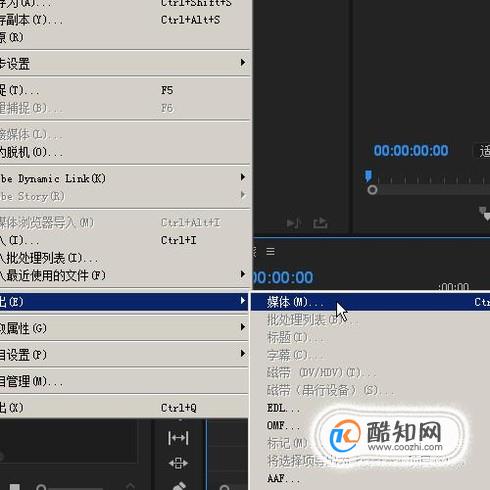This screenshot has width=490, height=490.
Task: Click the zoom scroll handle circle under ruler
Action: pos(372,190)
